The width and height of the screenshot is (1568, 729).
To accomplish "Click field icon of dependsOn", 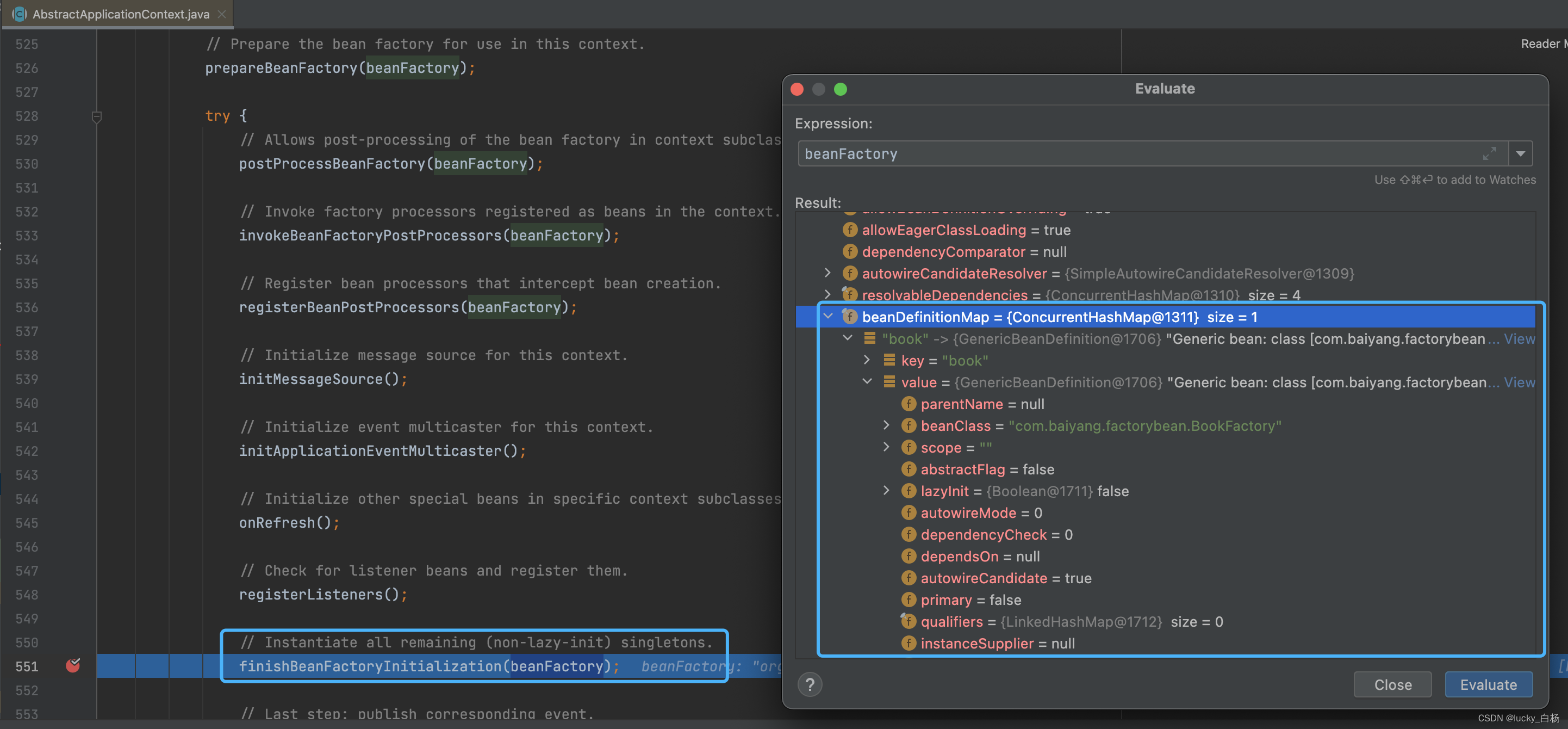I will pyautogui.click(x=909, y=556).
